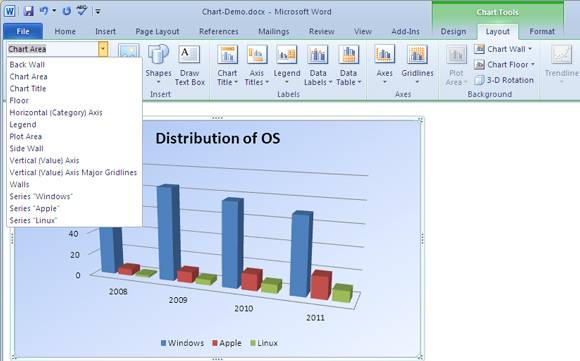
Task: Open the File tab
Action: 23,31
